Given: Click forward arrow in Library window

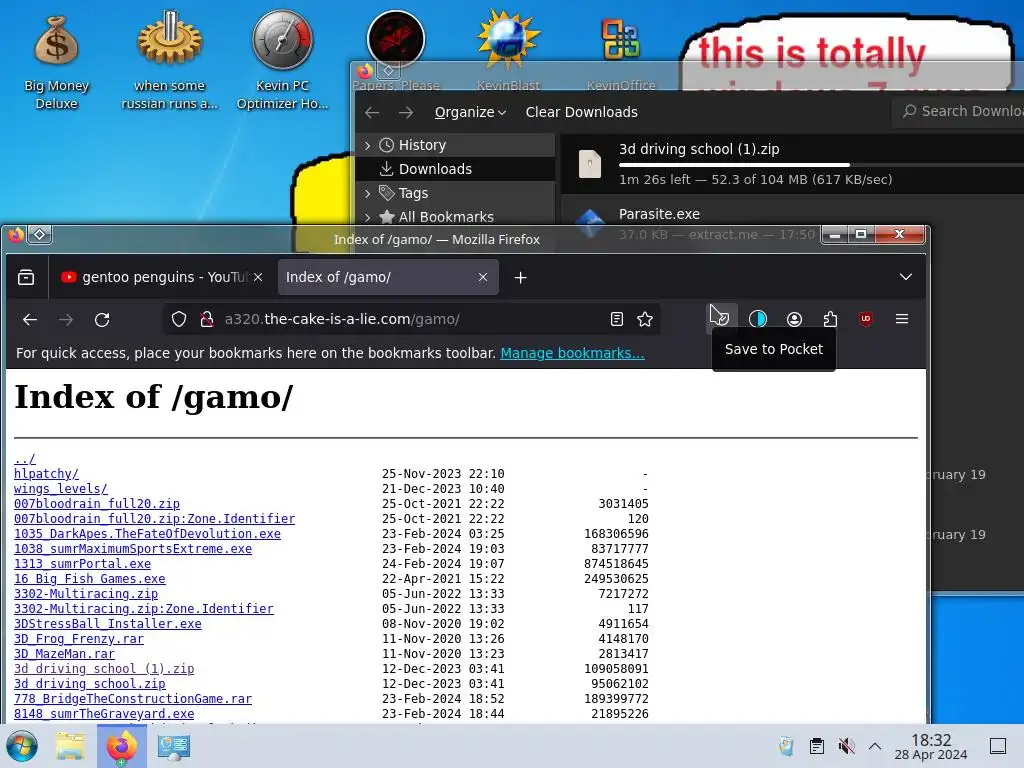Looking at the screenshot, I should (406, 112).
